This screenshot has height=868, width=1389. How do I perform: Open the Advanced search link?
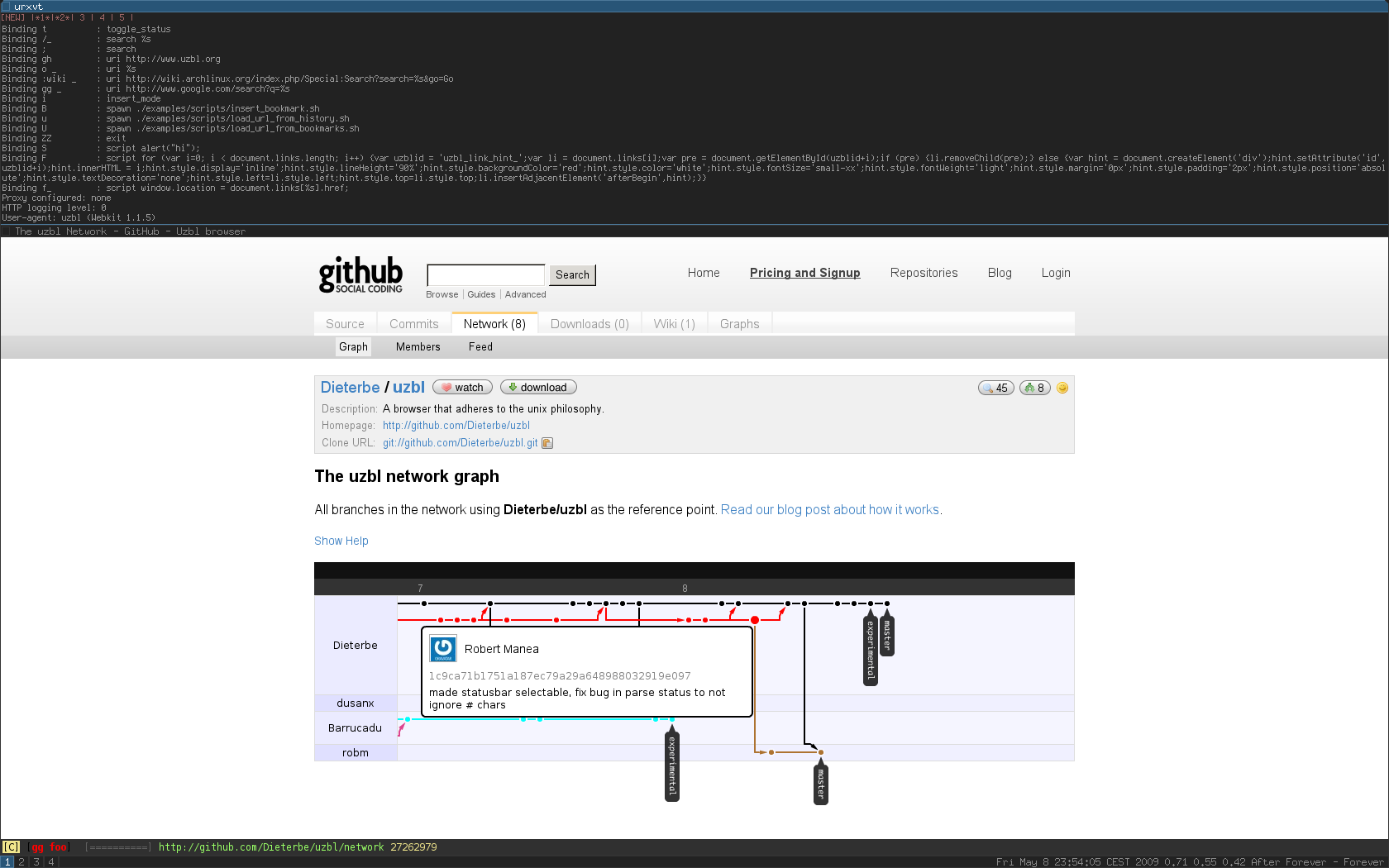pos(526,295)
